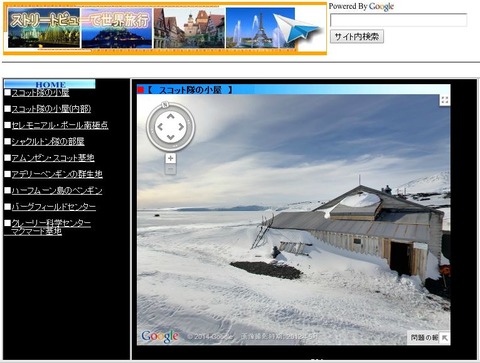The height and width of the screenshot is (363, 480).
Task: Click the paper airplane graphic in banner
Action: click(297, 28)
